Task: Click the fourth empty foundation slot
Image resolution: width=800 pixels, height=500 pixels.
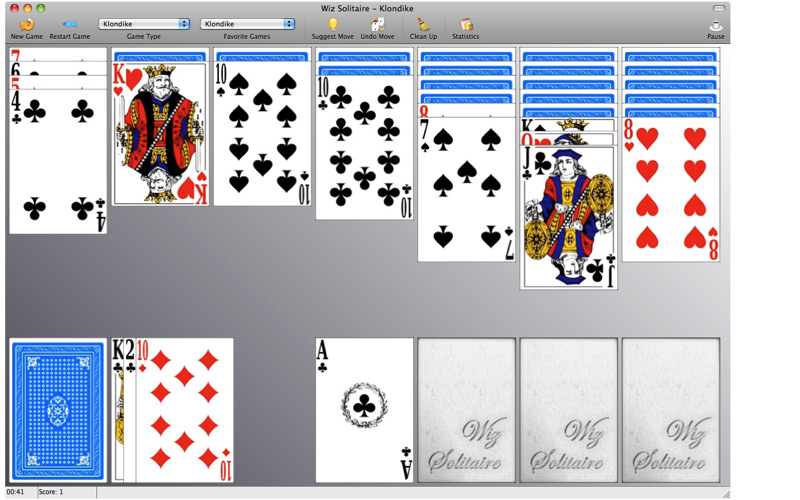Action: click(670, 410)
